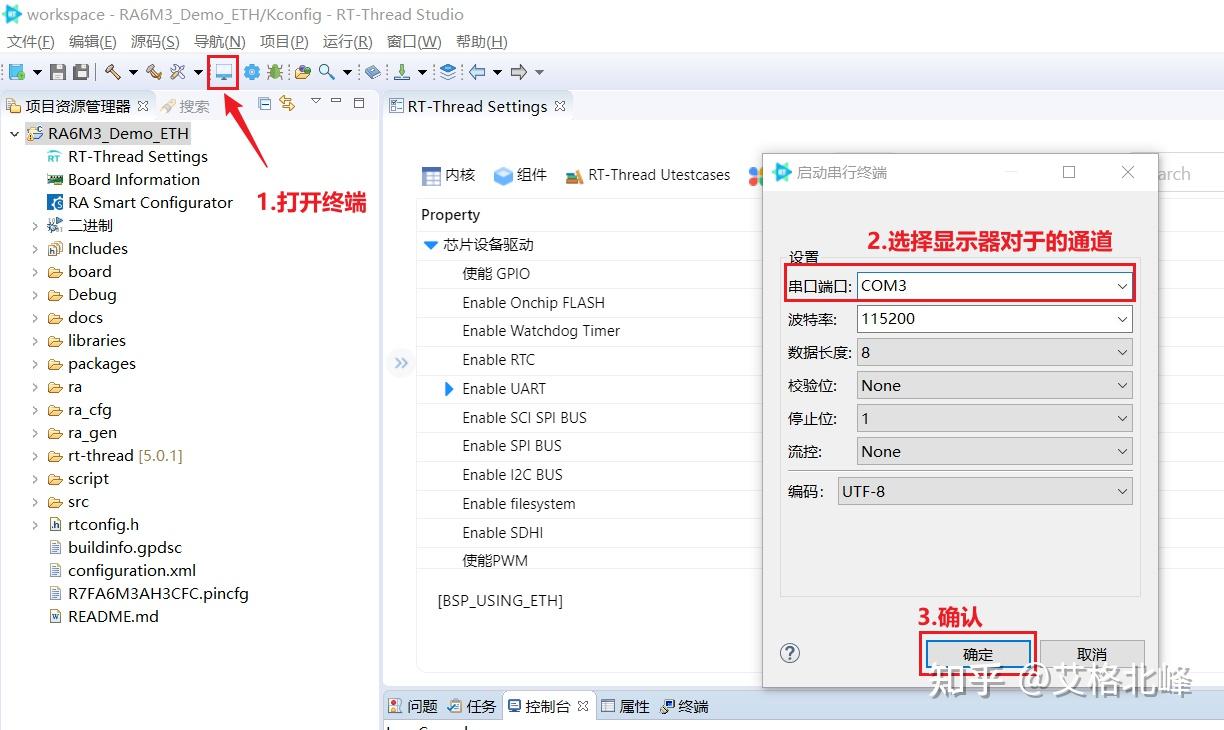Select README.md in project tree

(104, 617)
